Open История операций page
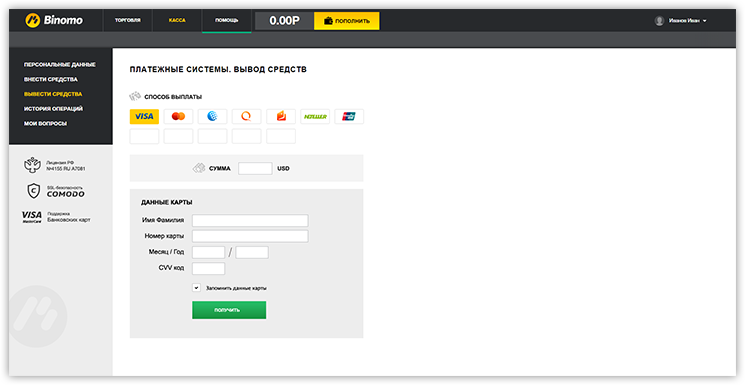Screen dimensions: 745x385 pyautogui.click(x=53, y=109)
